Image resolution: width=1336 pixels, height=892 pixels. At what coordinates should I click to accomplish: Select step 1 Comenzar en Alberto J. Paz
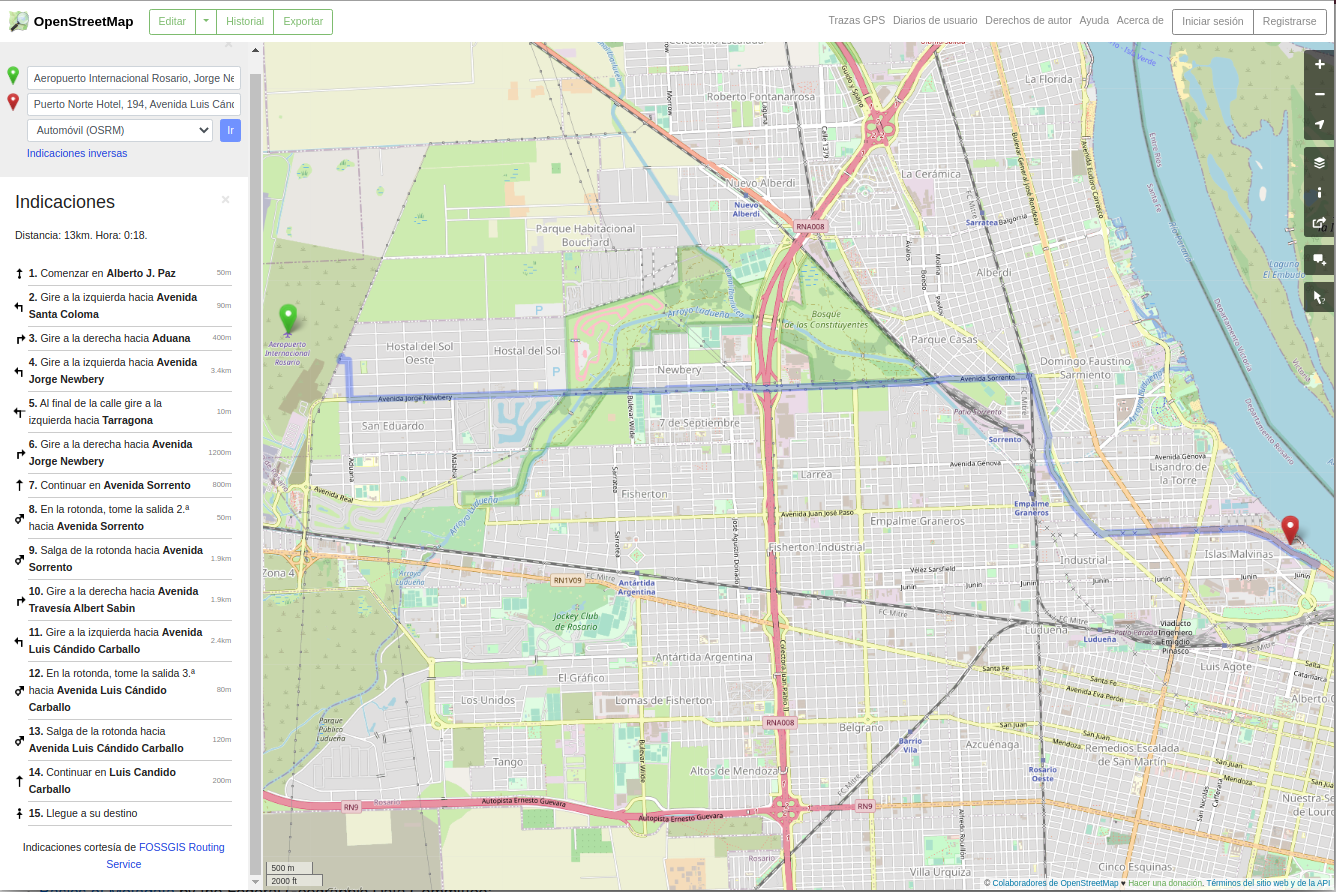123,273
